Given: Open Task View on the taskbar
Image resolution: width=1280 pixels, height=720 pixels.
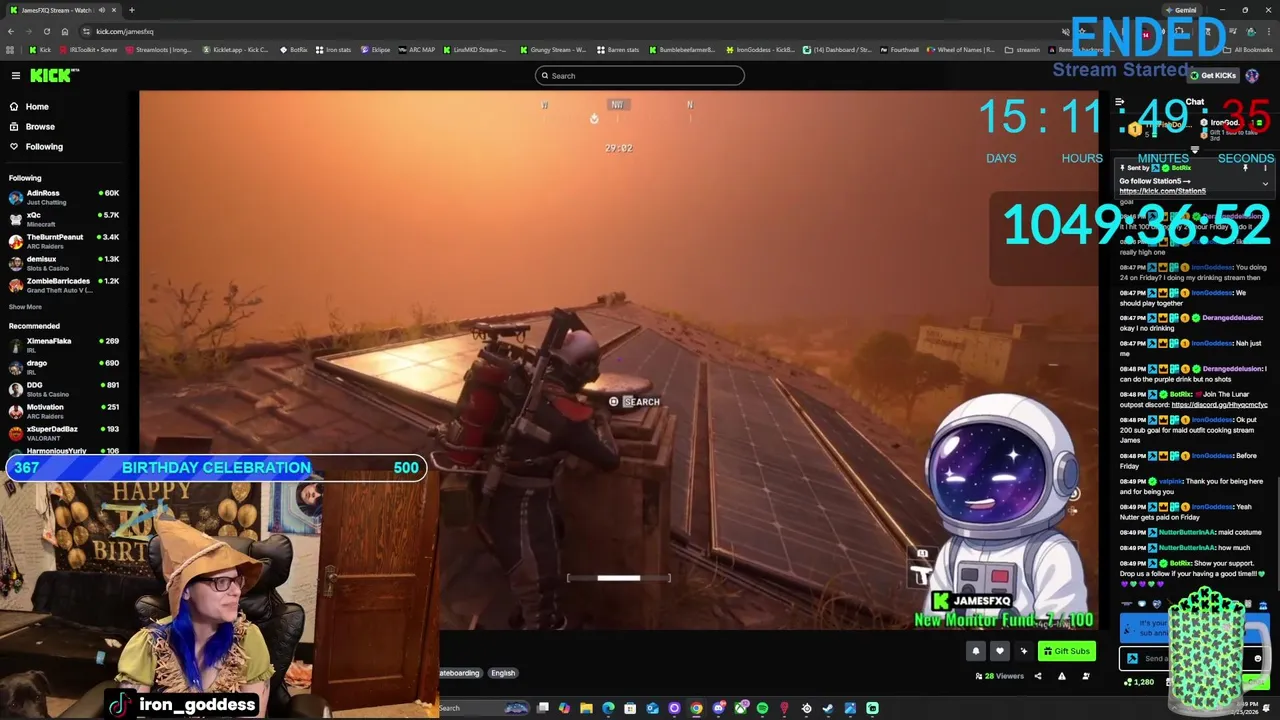Looking at the screenshot, I should click(543, 709).
